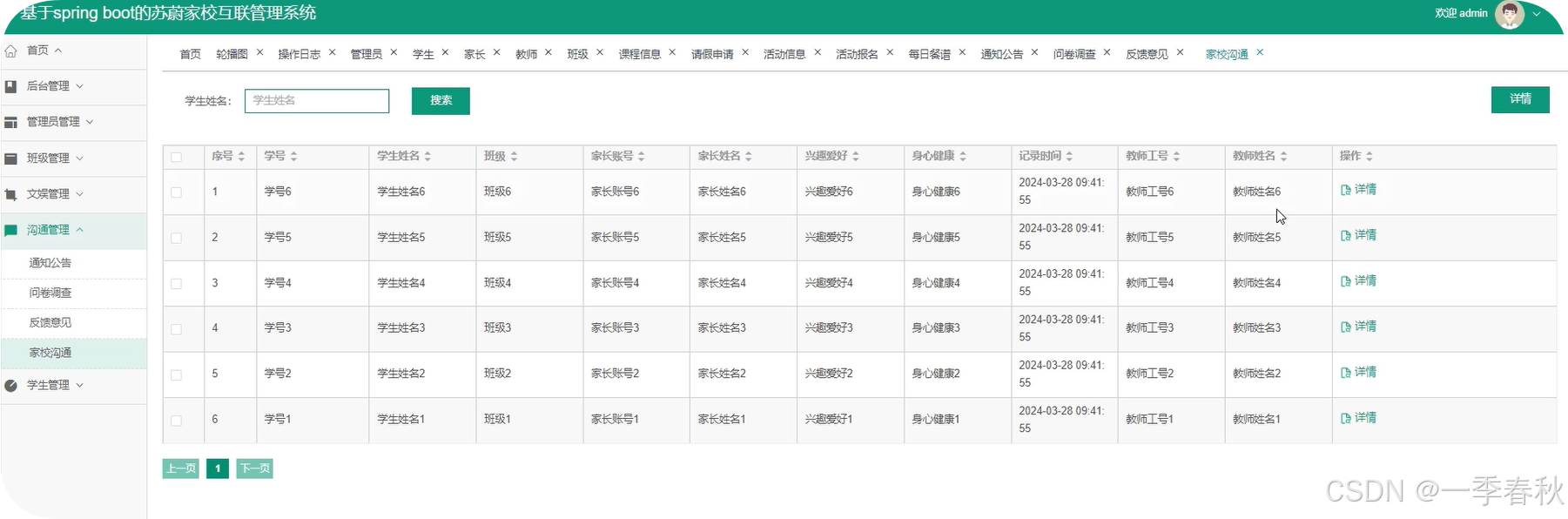The height and width of the screenshot is (519, 1568).
Task: Click the 沟通管理 chat icon
Action: pos(11,231)
